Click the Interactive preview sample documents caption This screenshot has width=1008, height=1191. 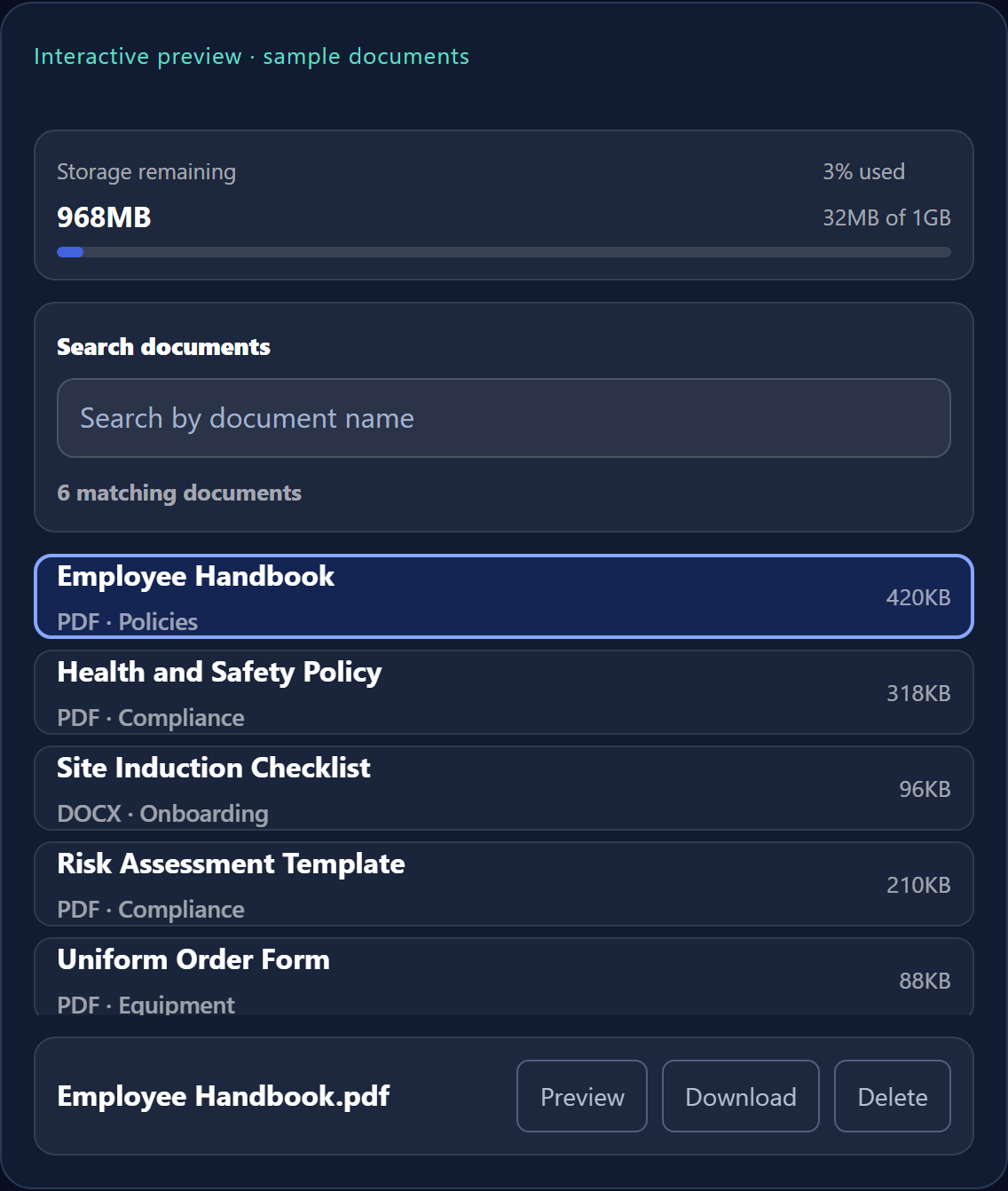coord(251,56)
